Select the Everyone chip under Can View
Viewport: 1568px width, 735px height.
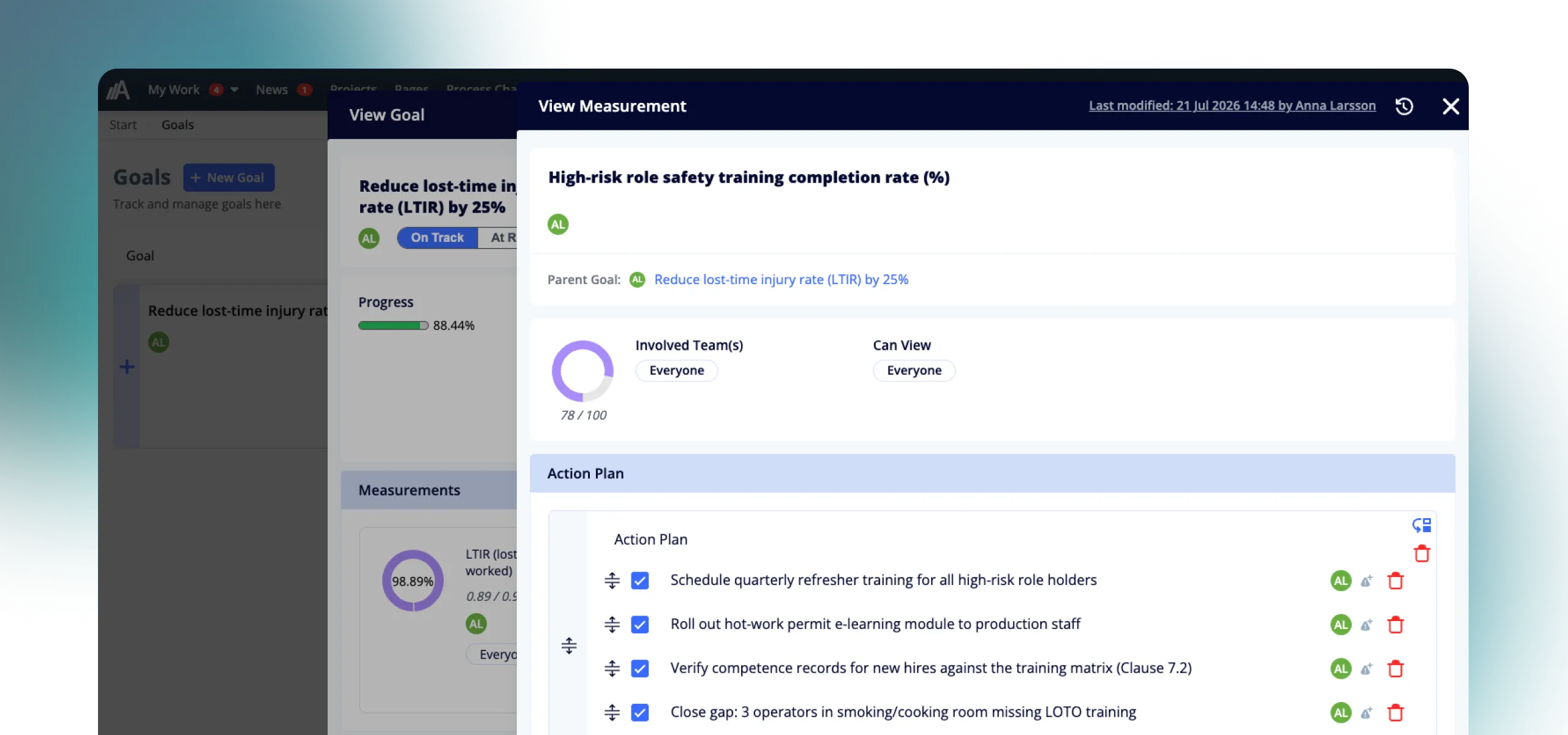point(914,371)
